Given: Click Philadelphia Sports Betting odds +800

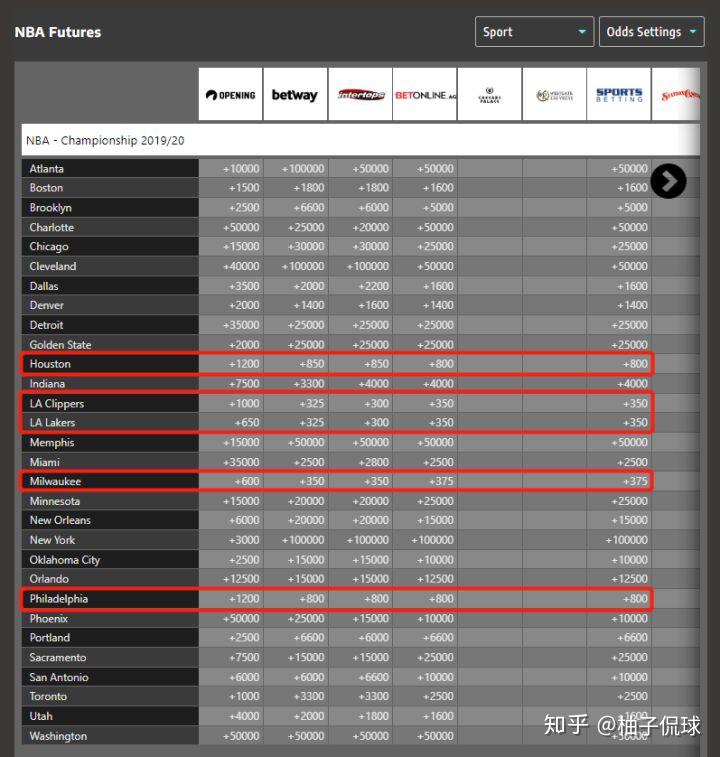Looking at the screenshot, I should [635, 599].
